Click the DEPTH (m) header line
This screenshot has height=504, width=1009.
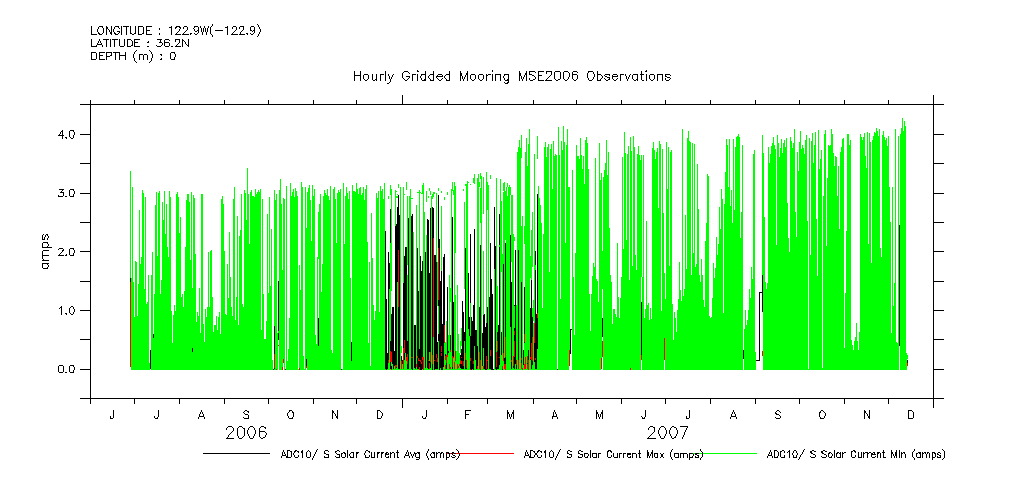pos(133,57)
